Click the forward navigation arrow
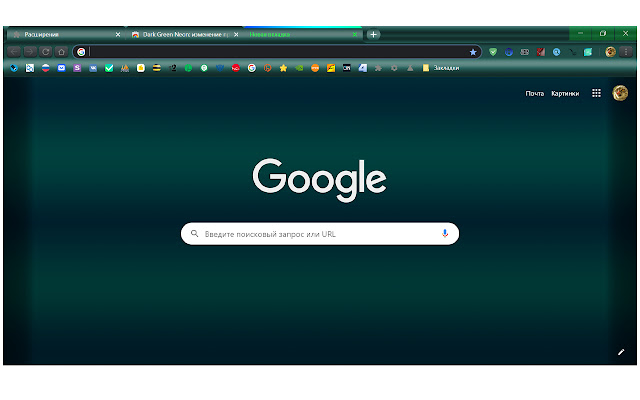This screenshot has width=640, height=400. coord(29,52)
